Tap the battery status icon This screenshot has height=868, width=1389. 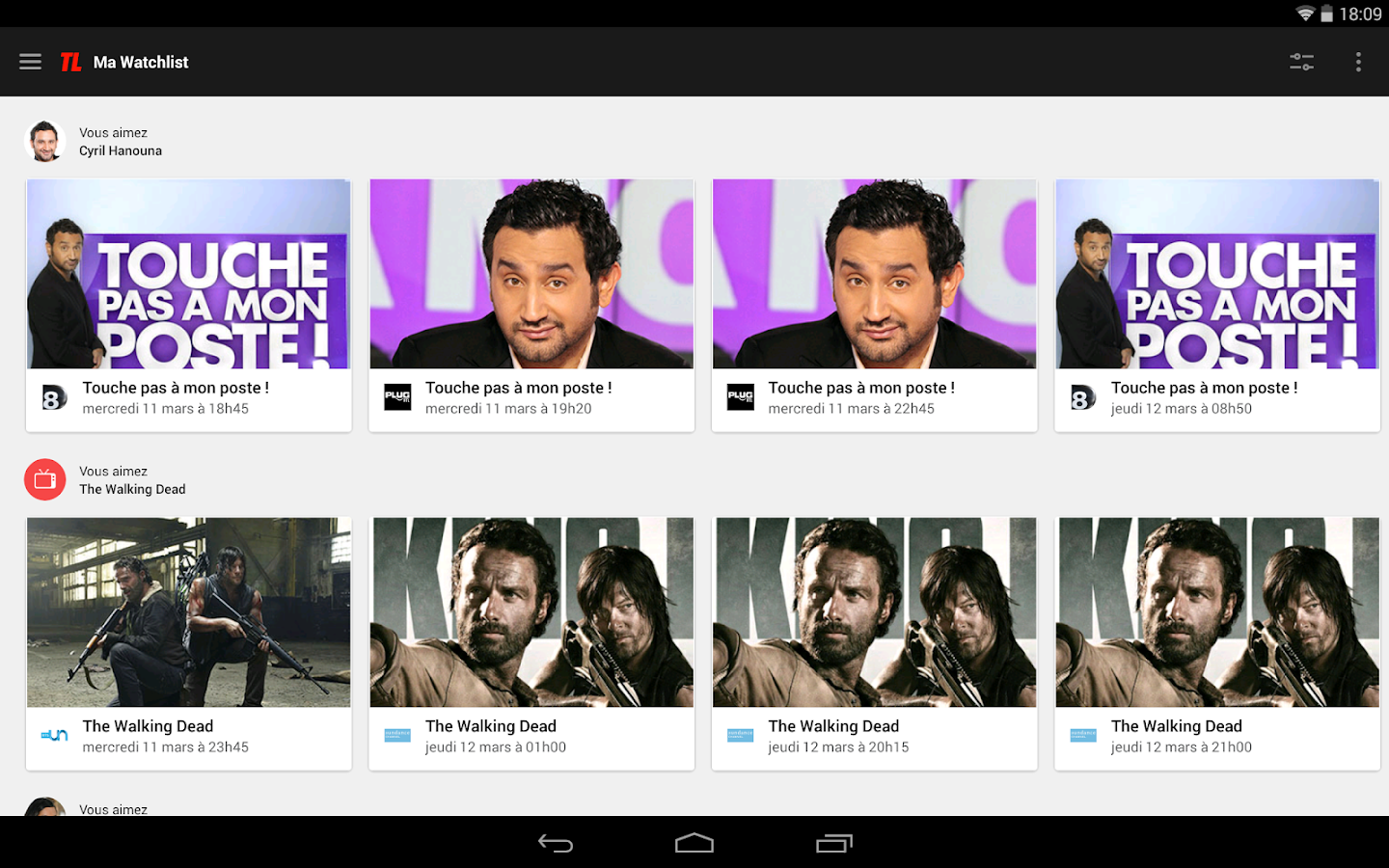click(x=1327, y=14)
